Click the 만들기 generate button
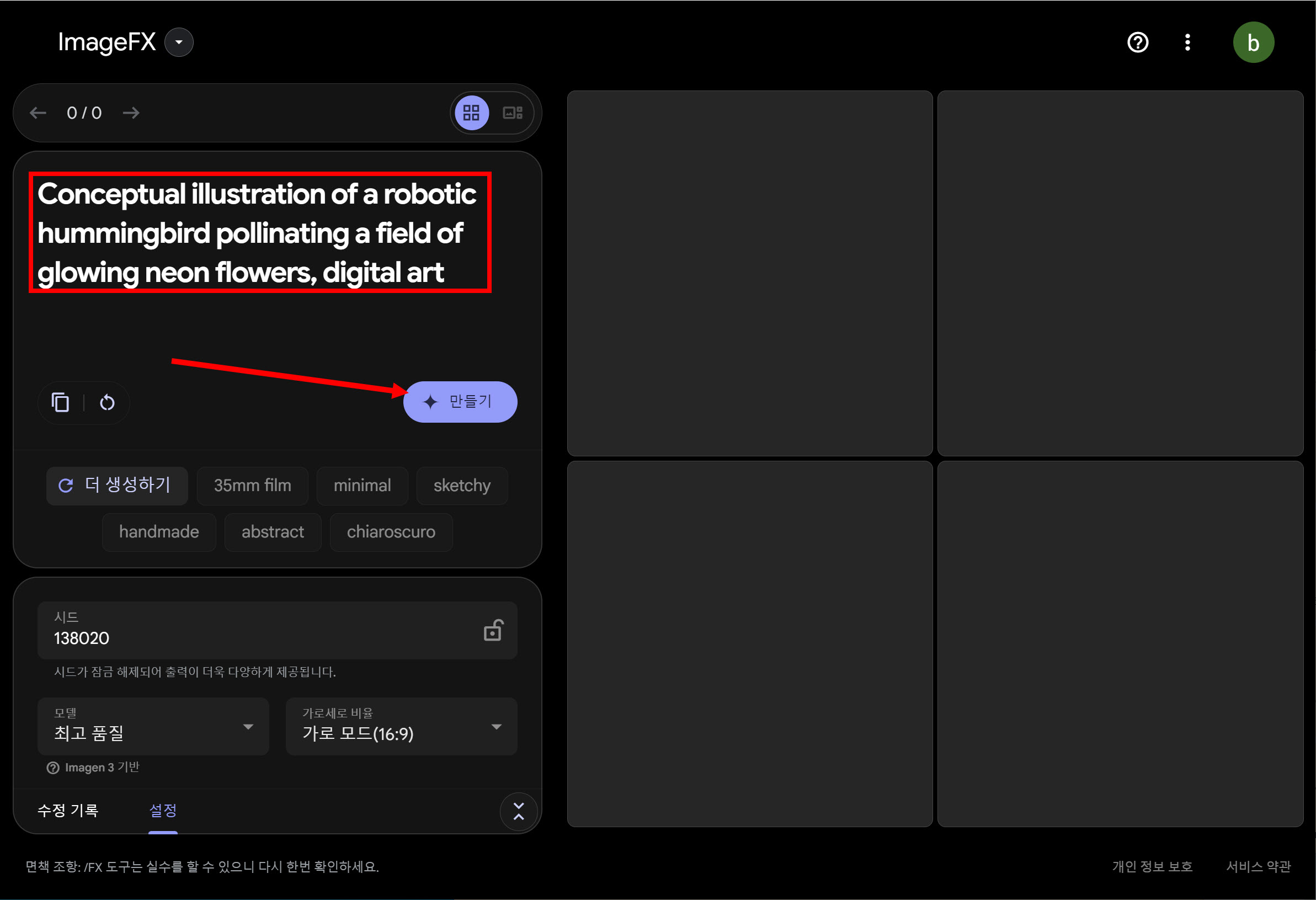 pyautogui.click(x=460, y=402)
